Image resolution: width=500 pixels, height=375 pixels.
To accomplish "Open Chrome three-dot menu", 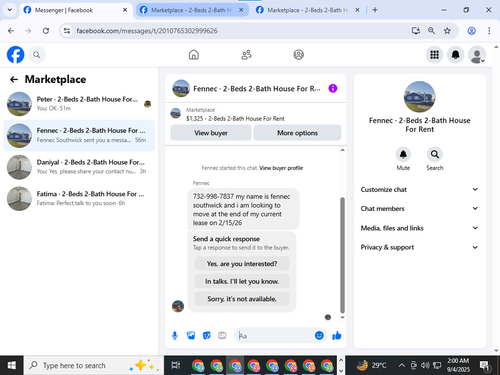I will [489, 31].
